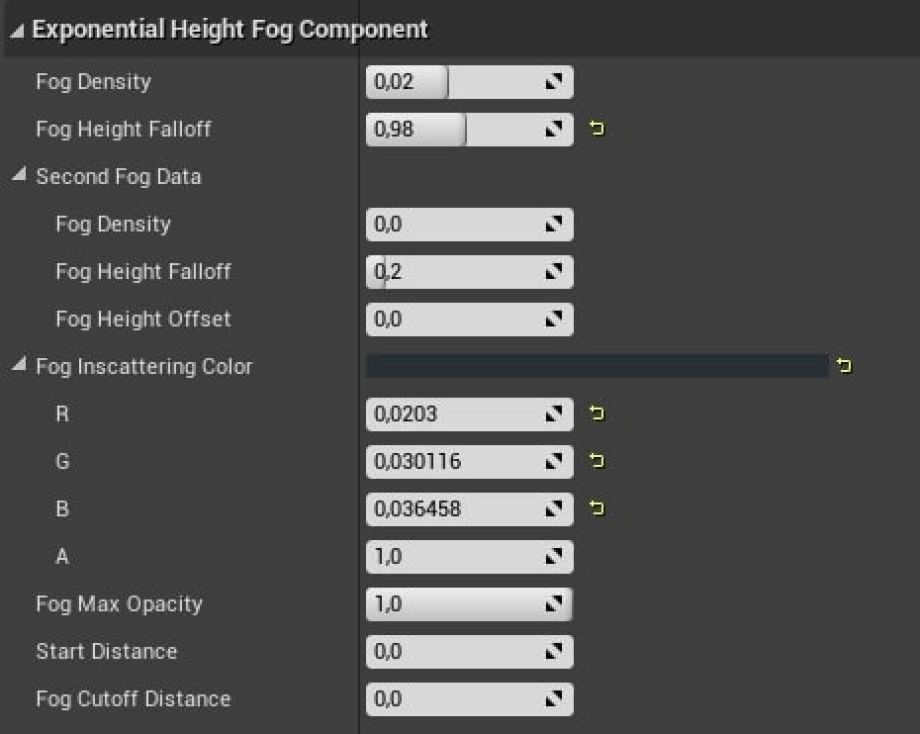Click the spin arrow icon on Fog Max Opacity
The image size is (920, 734).
[553, 604]
